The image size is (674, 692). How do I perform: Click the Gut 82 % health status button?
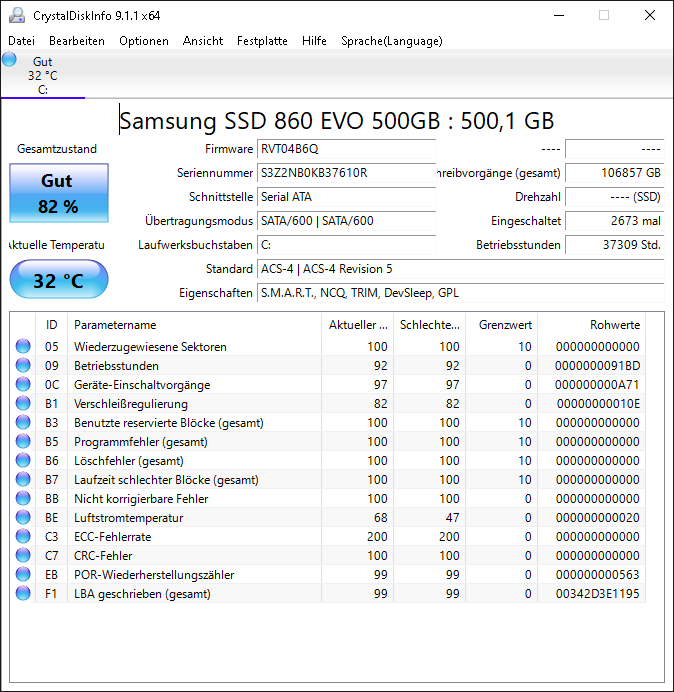[59, 193]
